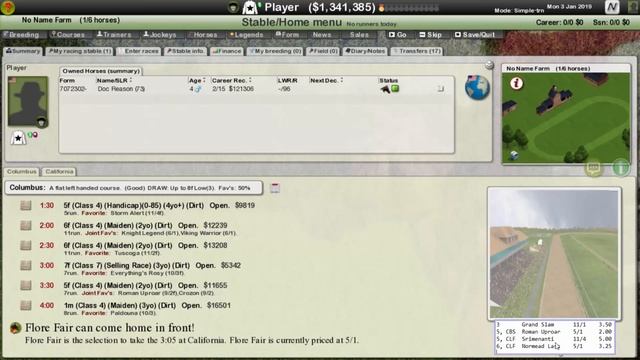The image size is (640, 360).
Task: Select the Doc Reason (73) horse name
Action: coord(121,89)
